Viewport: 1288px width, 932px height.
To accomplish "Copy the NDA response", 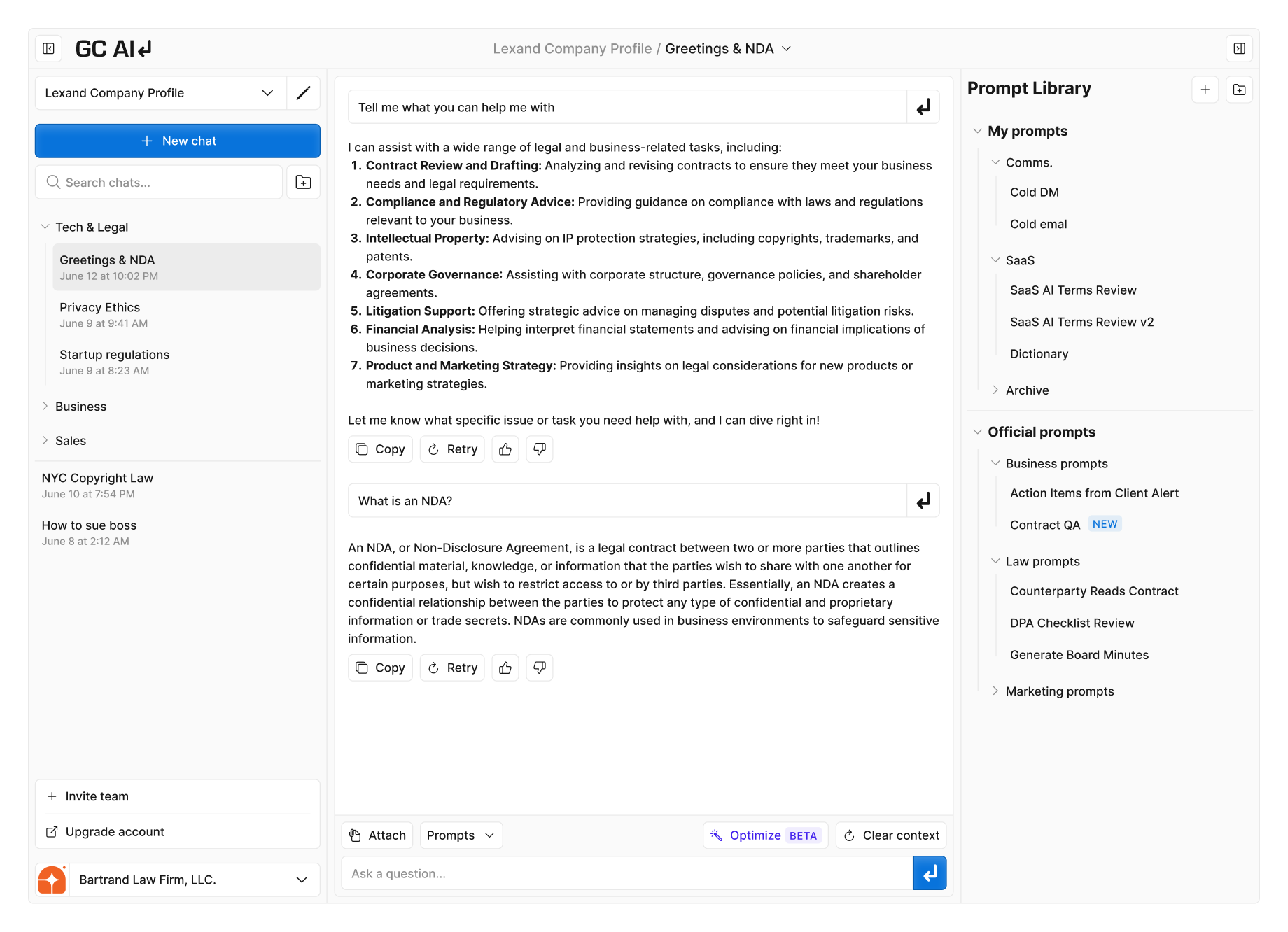I will coord(380,668).
